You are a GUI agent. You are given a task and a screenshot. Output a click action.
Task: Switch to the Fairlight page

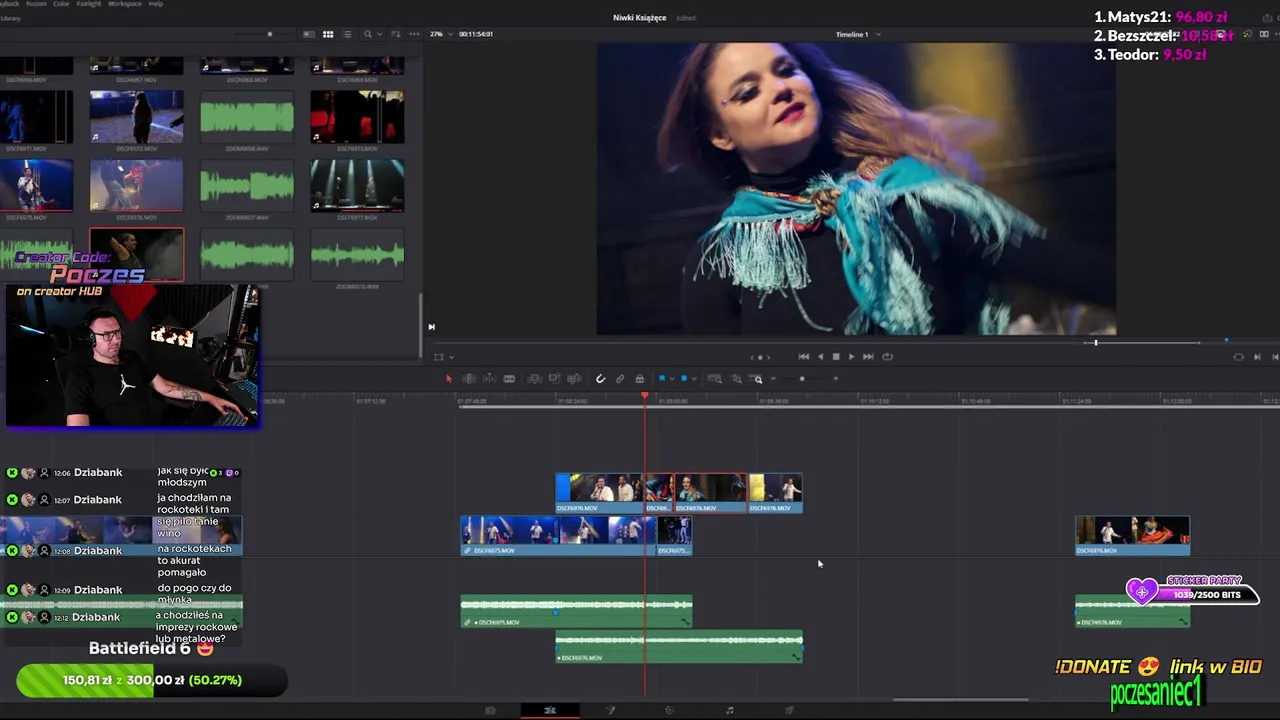coord(729,710)
